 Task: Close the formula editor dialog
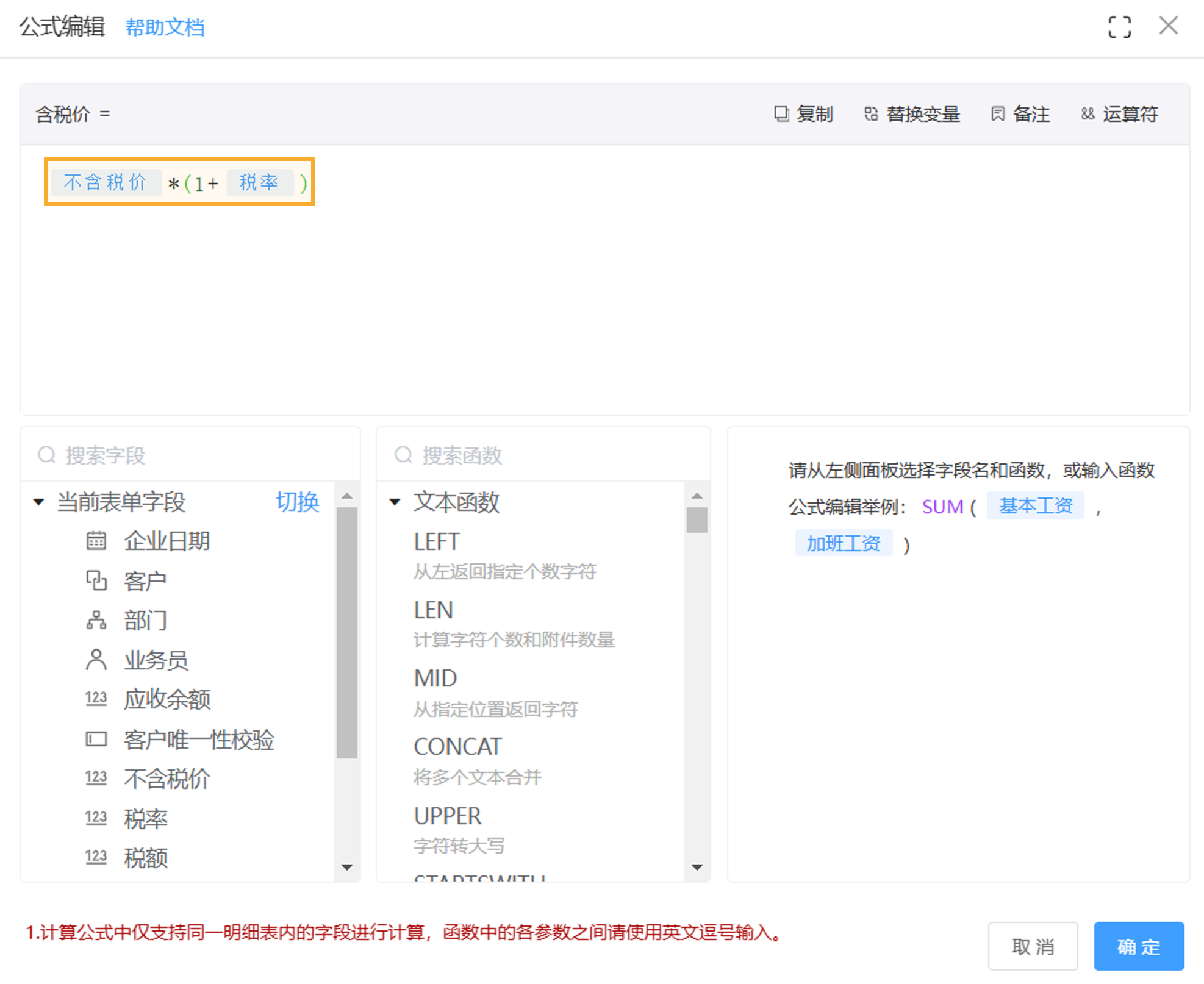[1168, 26]
